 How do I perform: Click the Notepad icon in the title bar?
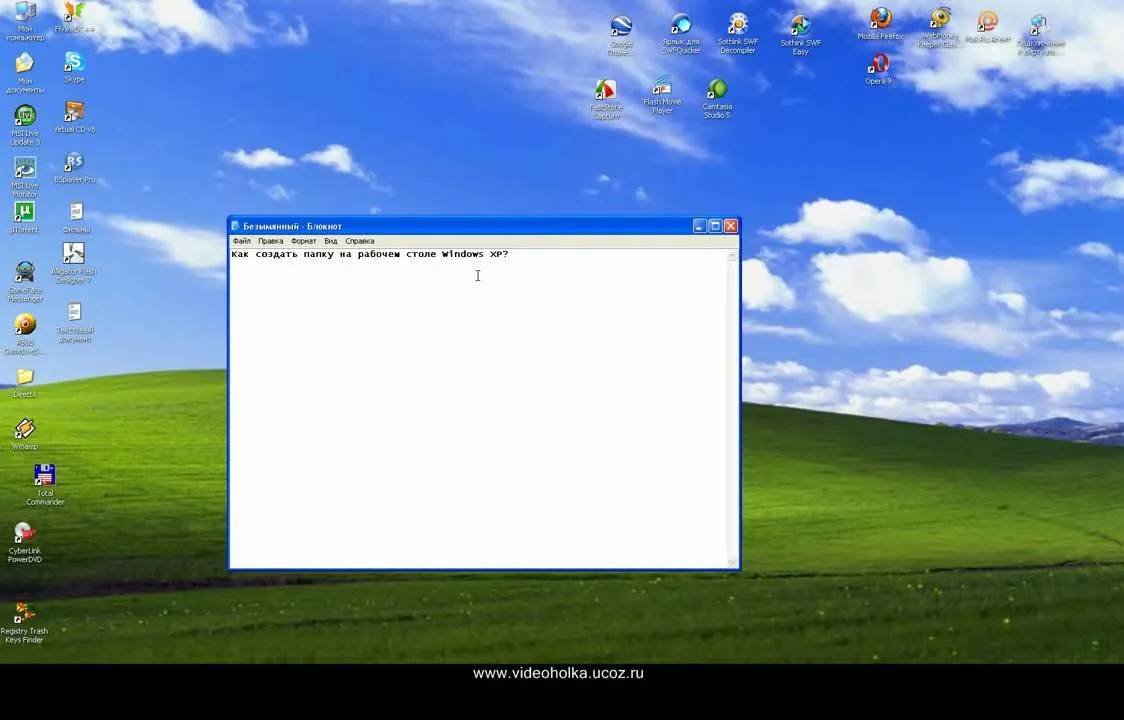(x=235, y=226)
